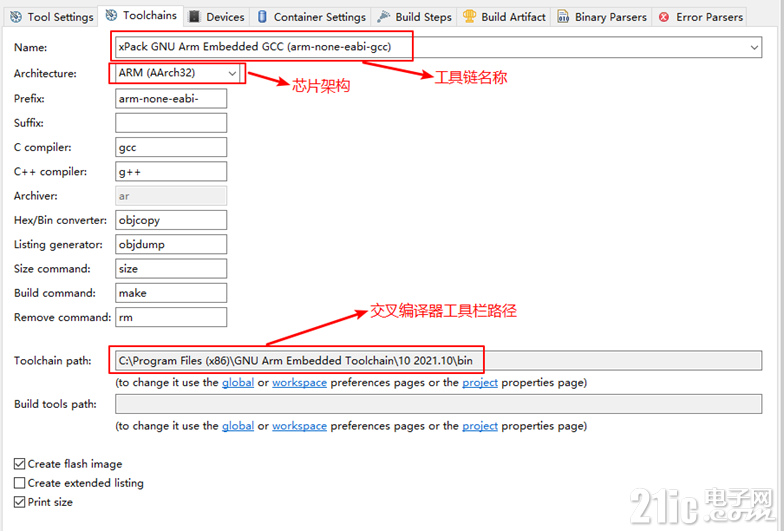Switch to the Tool Settings tab
The height and width of the screenshot is (531, 784).
tap(52, 17)
